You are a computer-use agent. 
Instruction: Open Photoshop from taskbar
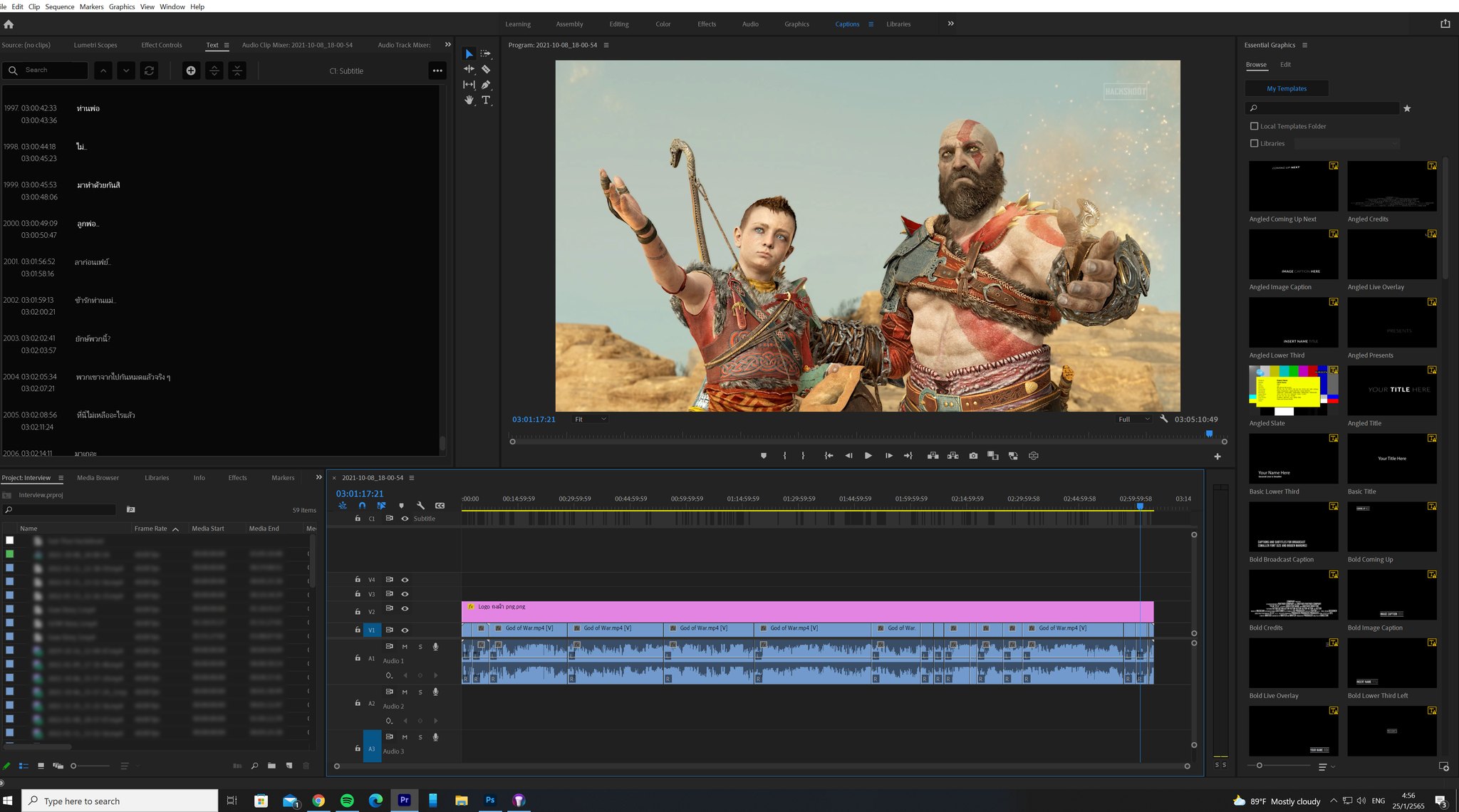[490, 801]
